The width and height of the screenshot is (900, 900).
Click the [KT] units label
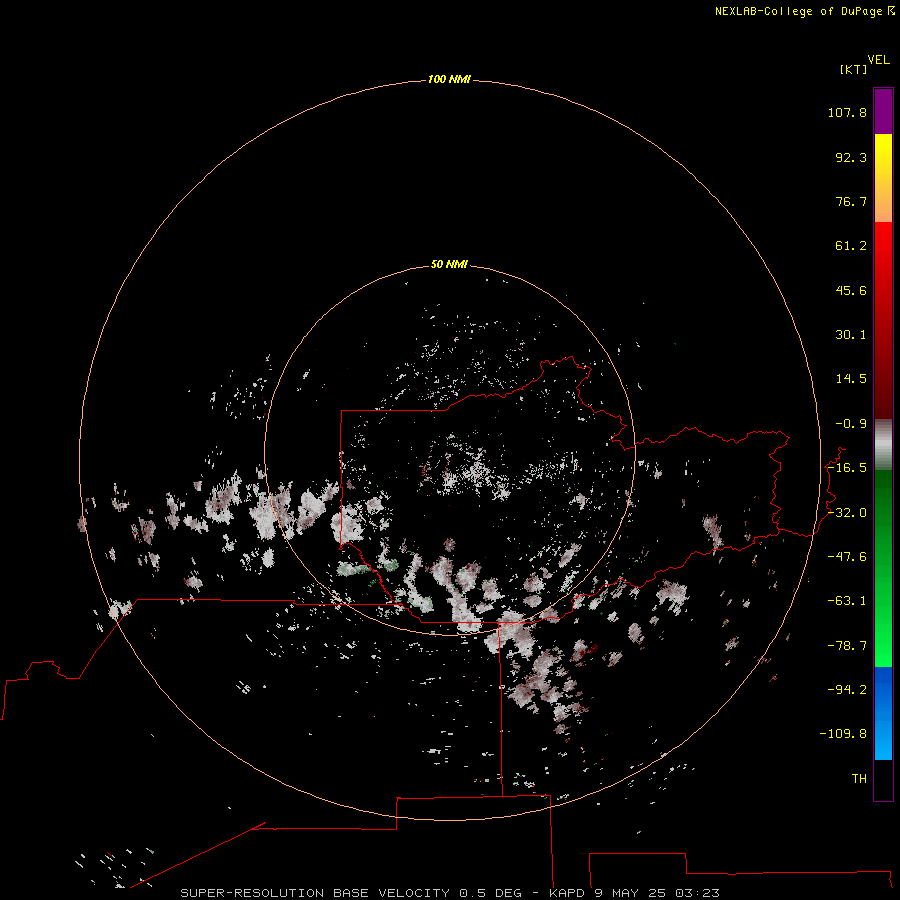pyautogui.click(x=854, y=69)
